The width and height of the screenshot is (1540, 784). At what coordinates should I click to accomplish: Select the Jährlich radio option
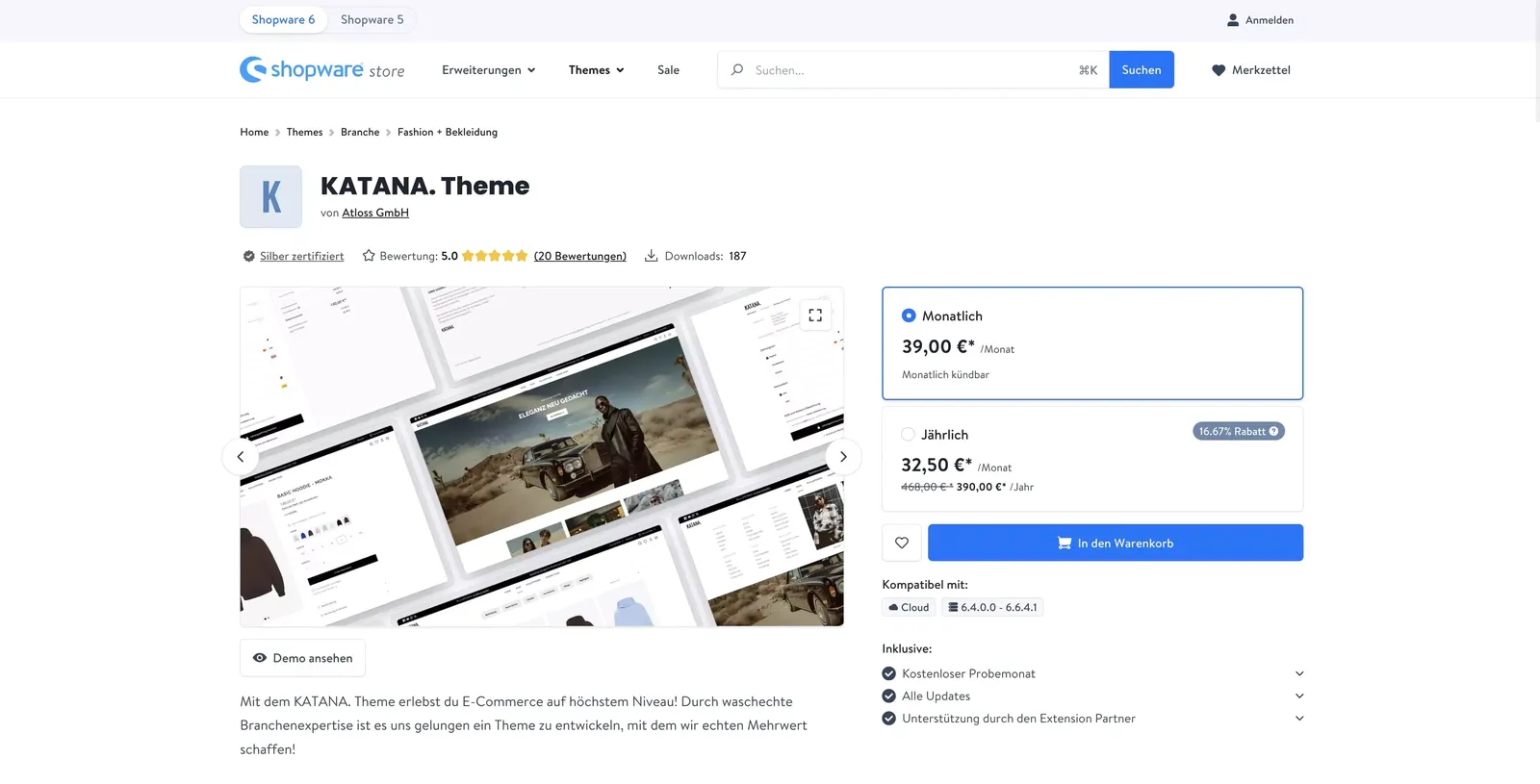coord(908,435)
